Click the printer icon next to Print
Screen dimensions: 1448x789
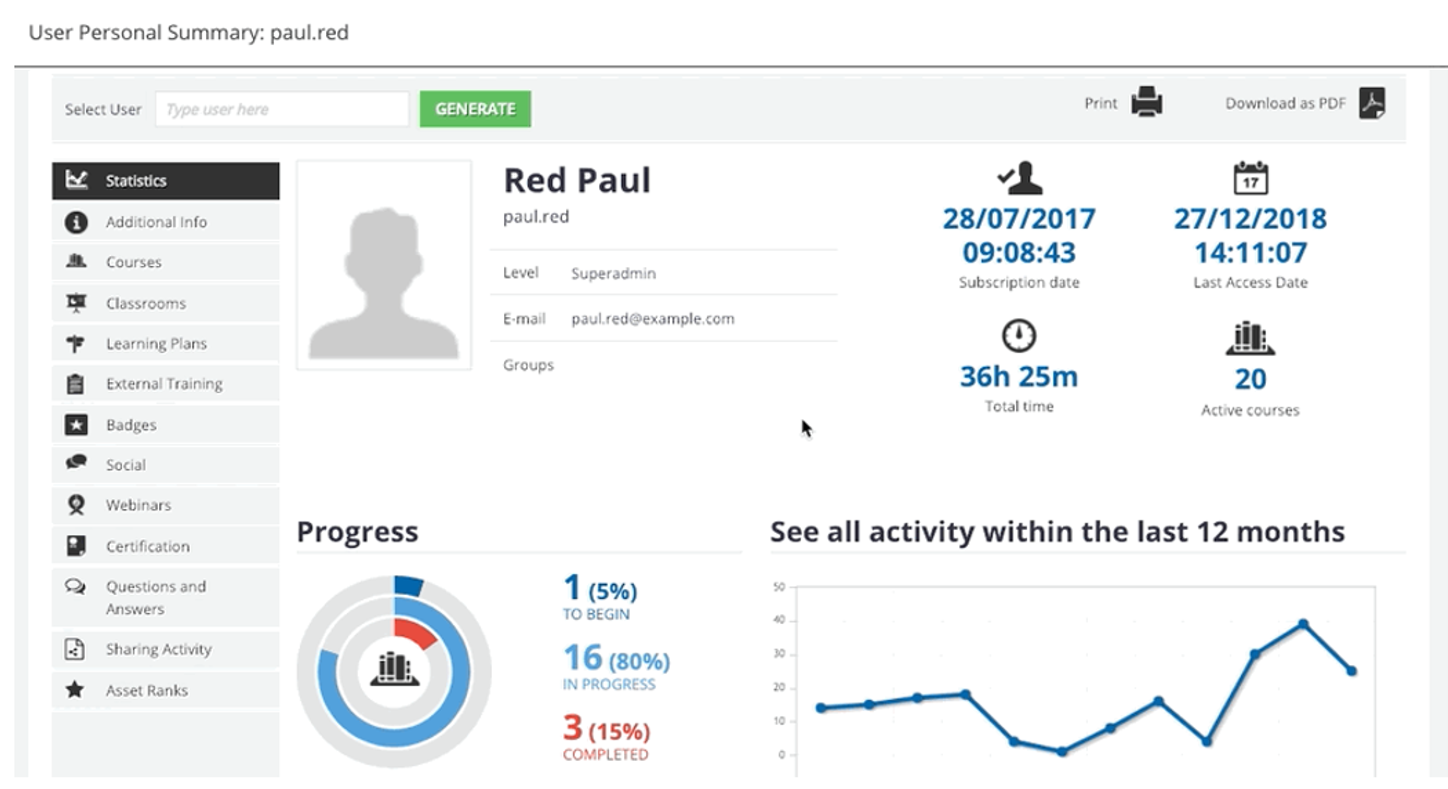1147,103
